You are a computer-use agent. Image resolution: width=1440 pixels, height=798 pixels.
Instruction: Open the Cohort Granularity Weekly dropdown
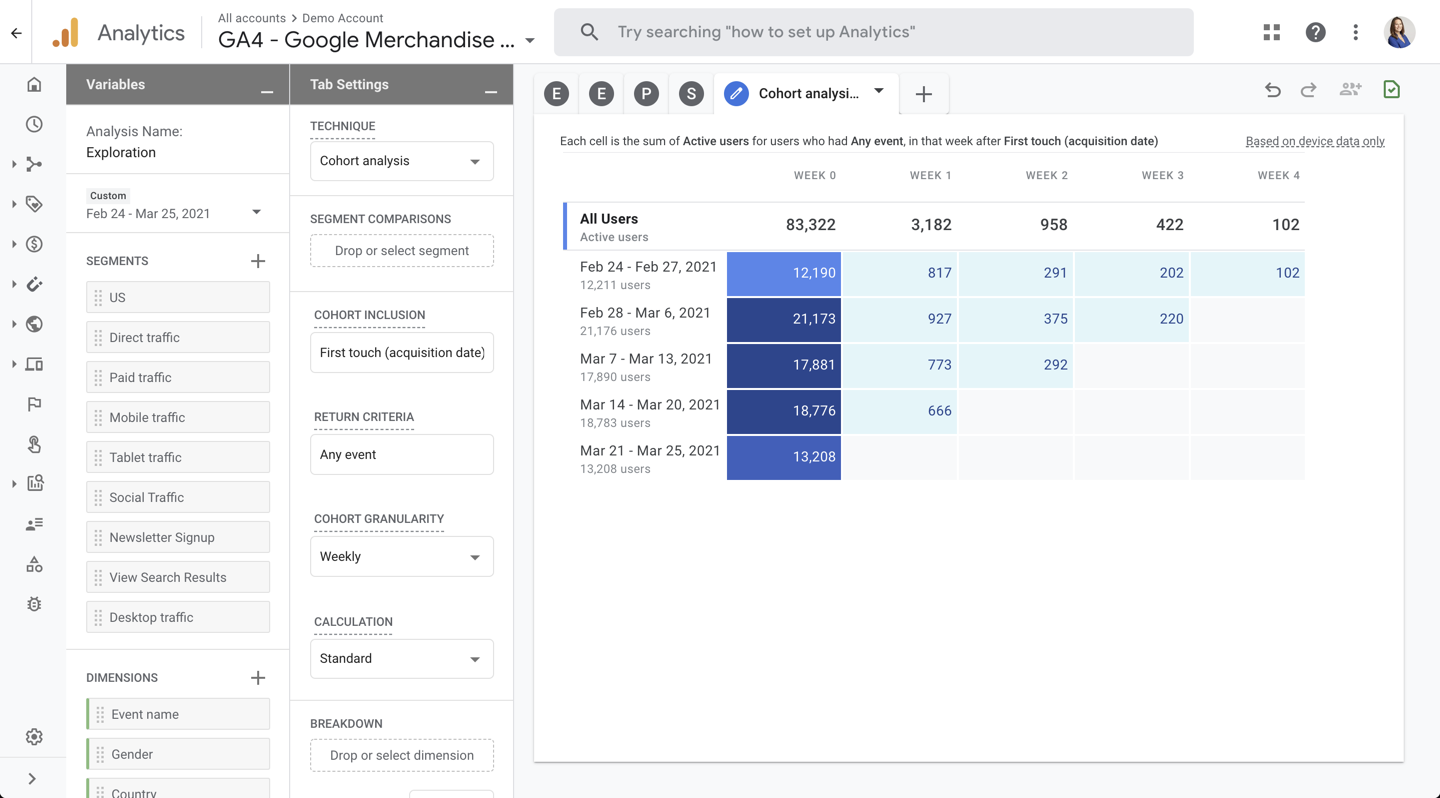click(401, 557)
